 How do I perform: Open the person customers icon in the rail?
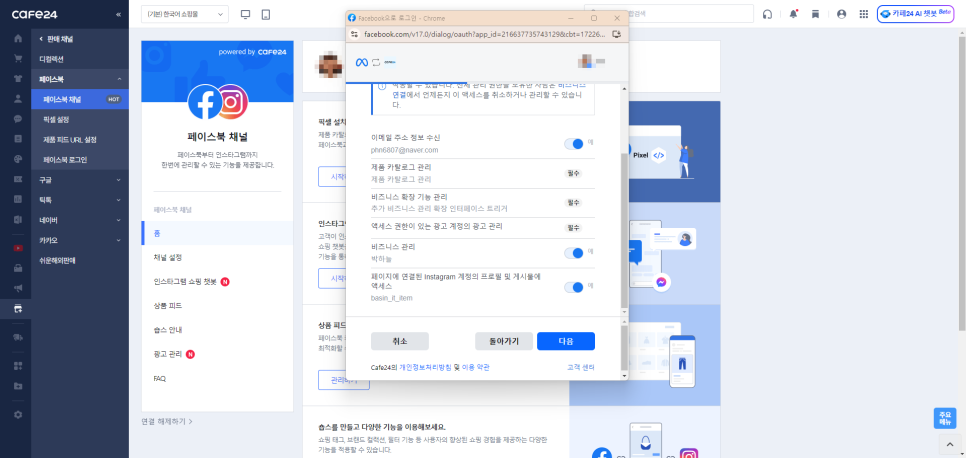(18, 99)
